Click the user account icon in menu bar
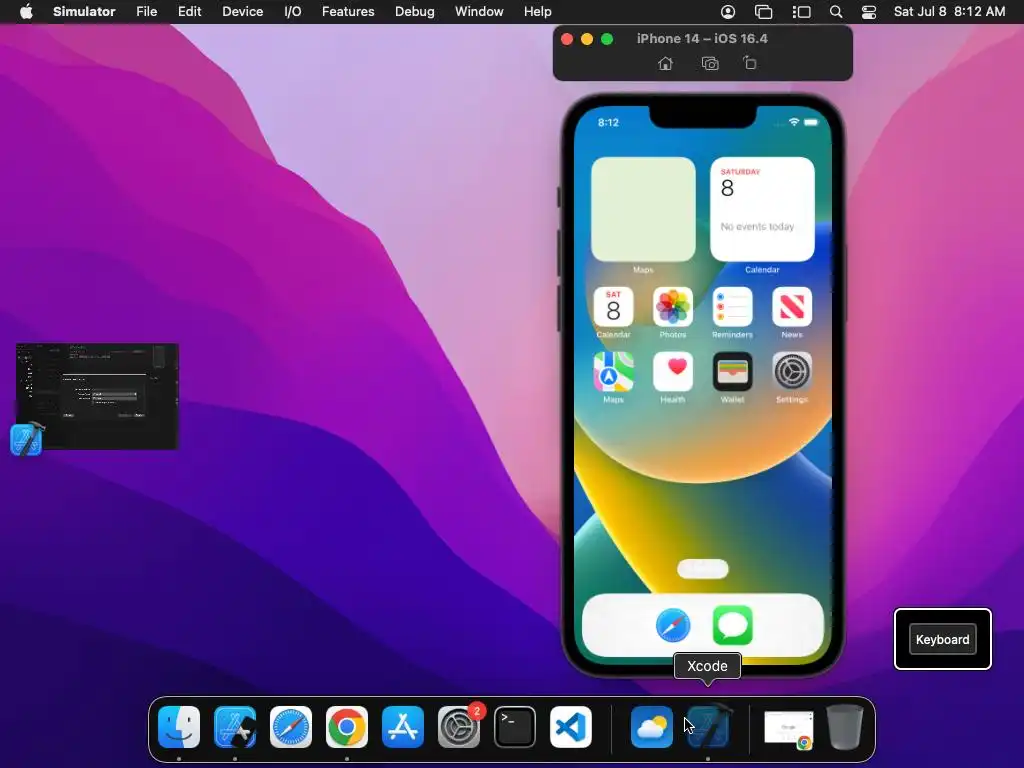Viewport: 1024px width, 768px height. tap(728, 12)
